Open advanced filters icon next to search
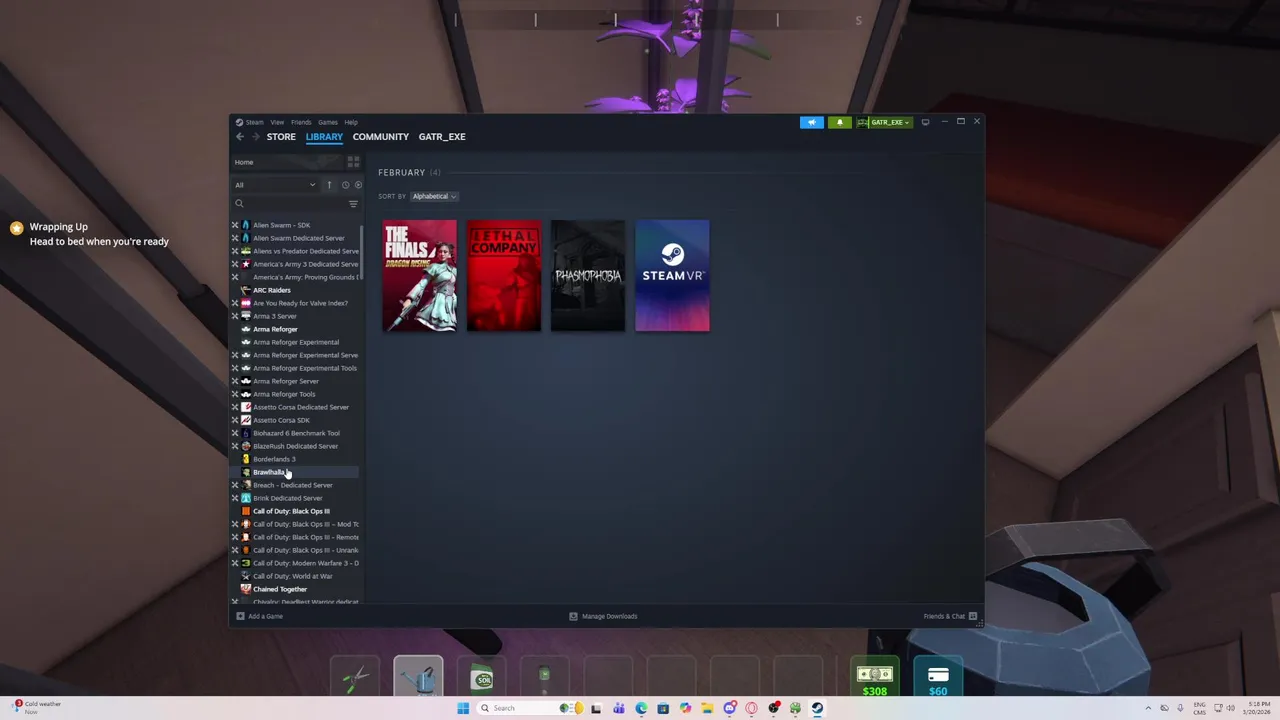This screenshot has width=1280, height=720. tap(353, 204)
